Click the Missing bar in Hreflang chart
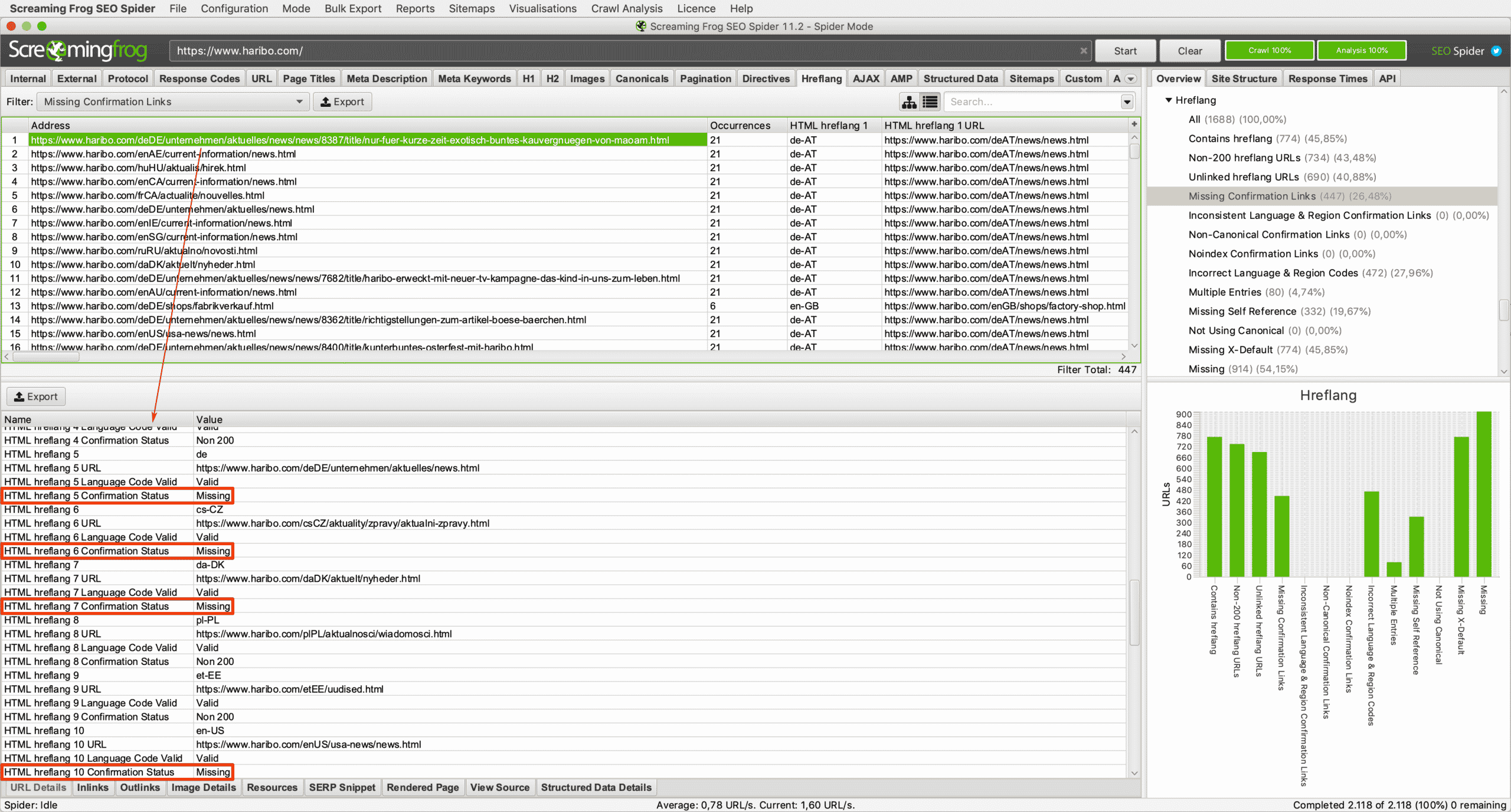Viewport: 1511px width, 812px height. click(x=1483, y=494)
